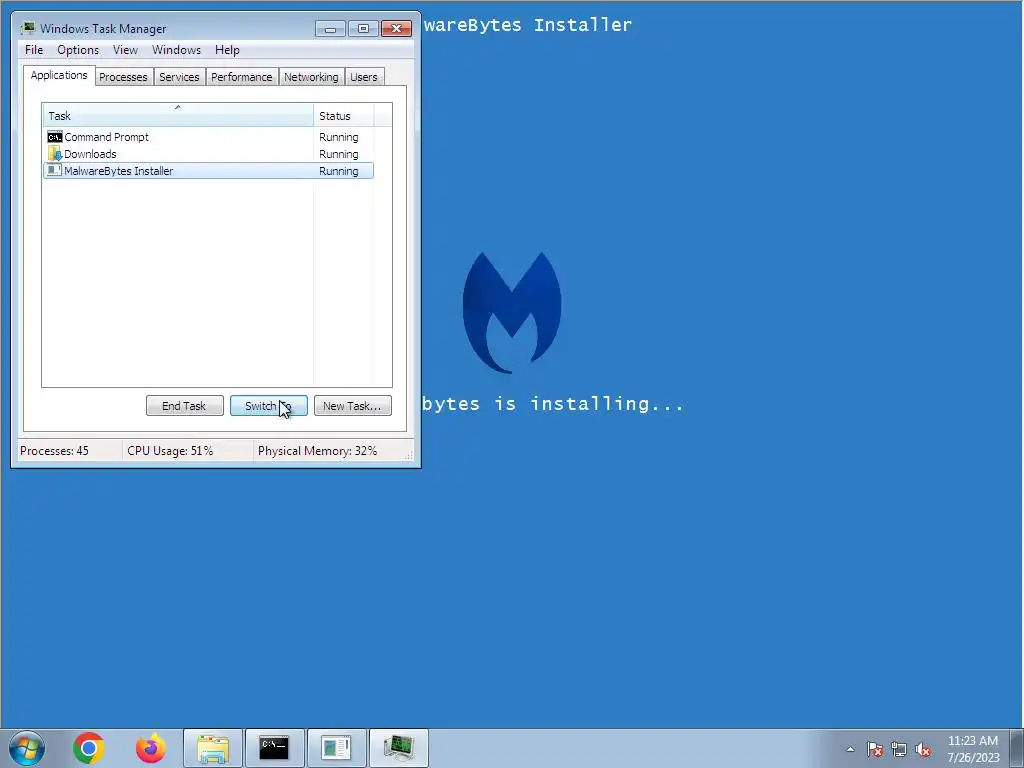
Task: Open the Options menu
Action: [x=78, y=50]
